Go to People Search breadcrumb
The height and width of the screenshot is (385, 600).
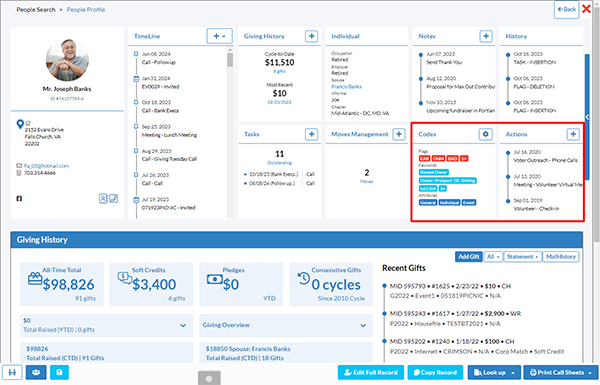coord(36,10)
